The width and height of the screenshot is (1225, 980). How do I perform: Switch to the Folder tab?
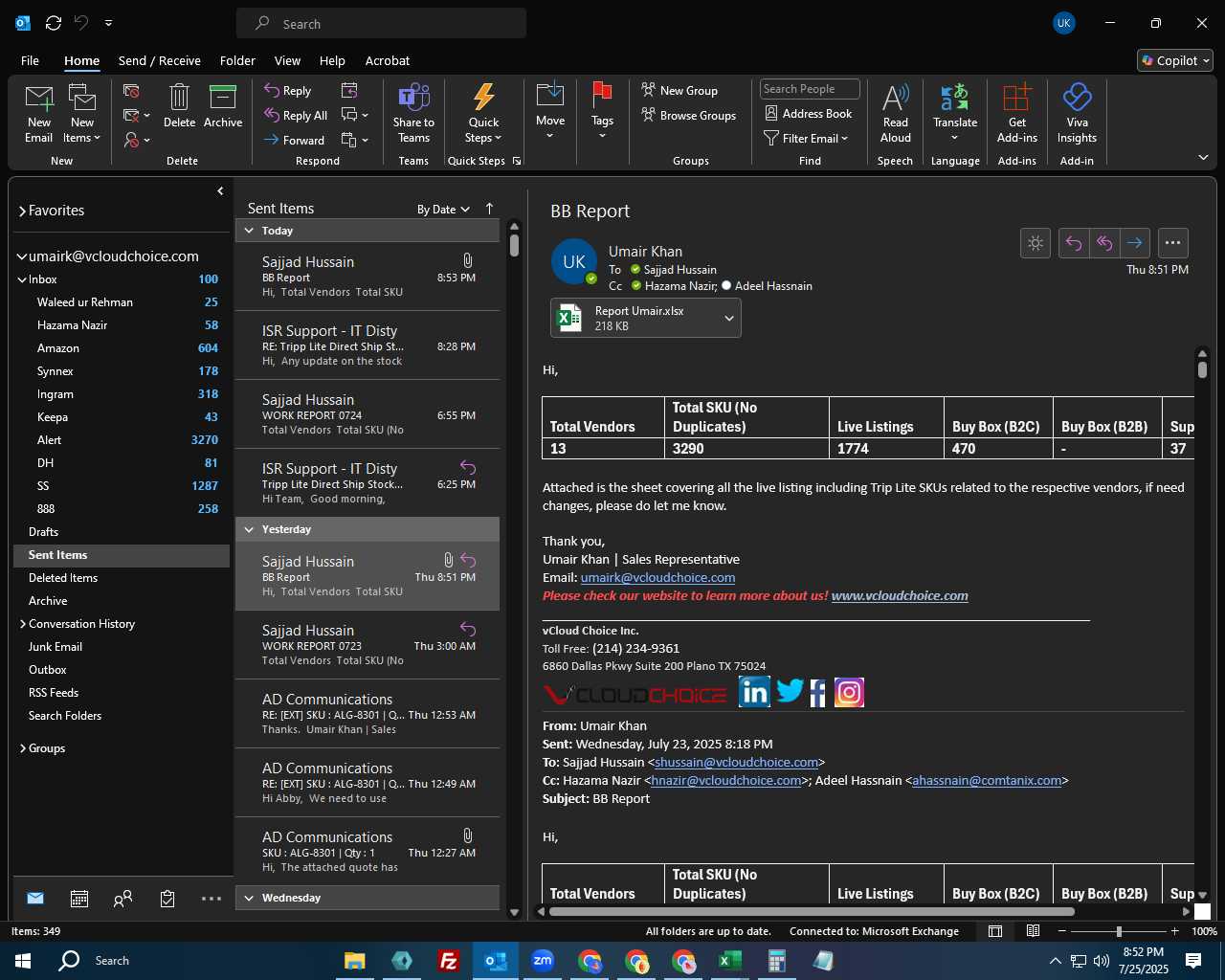coord(237,60)
